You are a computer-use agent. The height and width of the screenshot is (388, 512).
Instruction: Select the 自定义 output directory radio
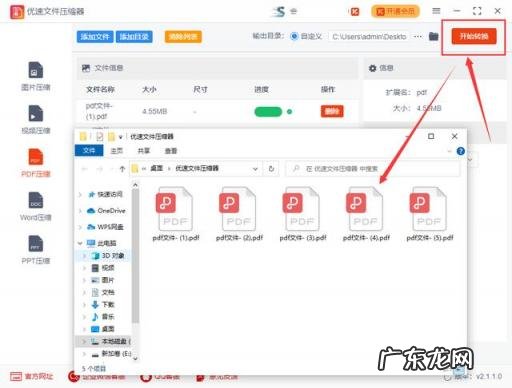(294, 36)
